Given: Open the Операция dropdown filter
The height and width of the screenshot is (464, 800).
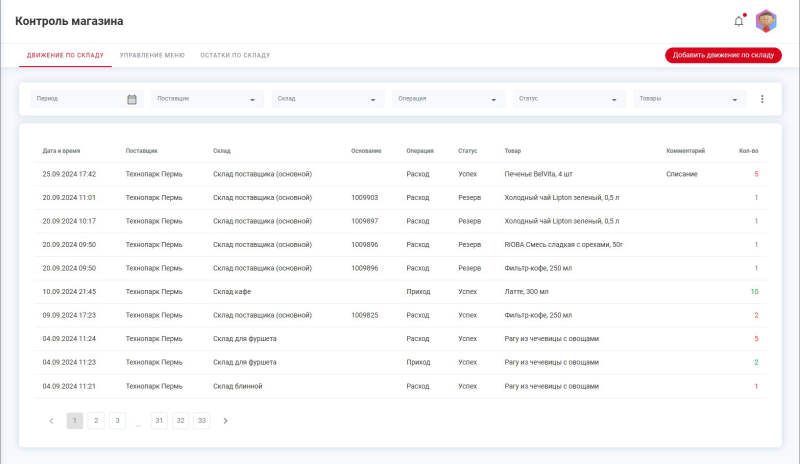Looking at the screenshot, I should tap(448, 99).
